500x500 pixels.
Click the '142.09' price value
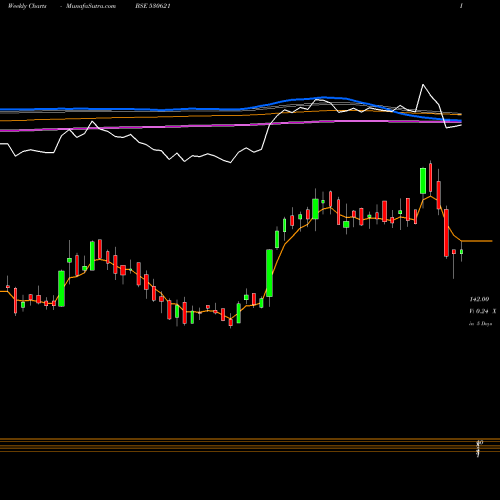coord(479,299)
